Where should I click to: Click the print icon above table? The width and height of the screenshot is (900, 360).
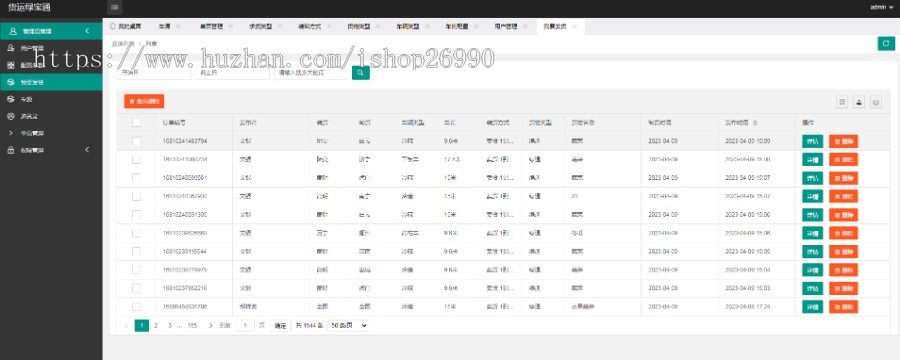(x=876, y=102)
